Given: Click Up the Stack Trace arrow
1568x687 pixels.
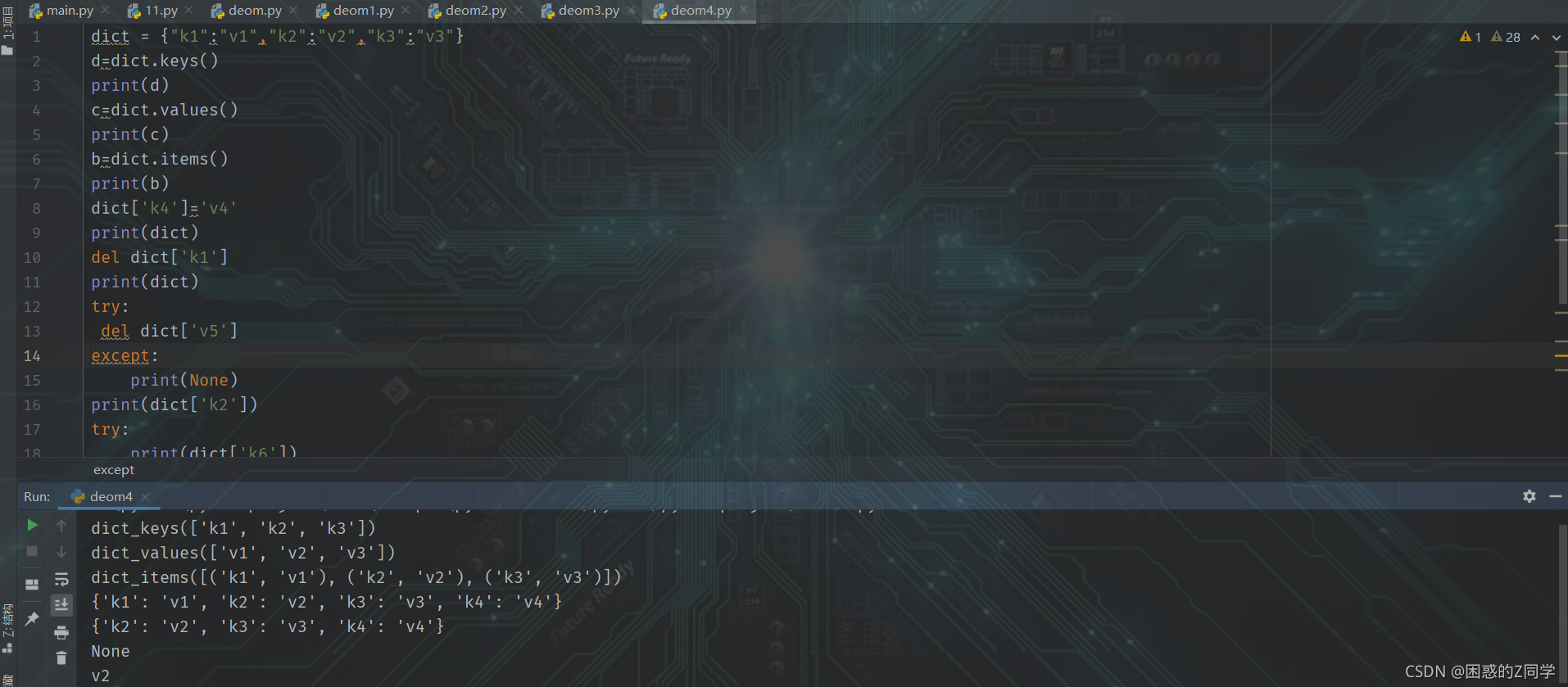Looking at the screenshot, I should (x=61, y=525).
